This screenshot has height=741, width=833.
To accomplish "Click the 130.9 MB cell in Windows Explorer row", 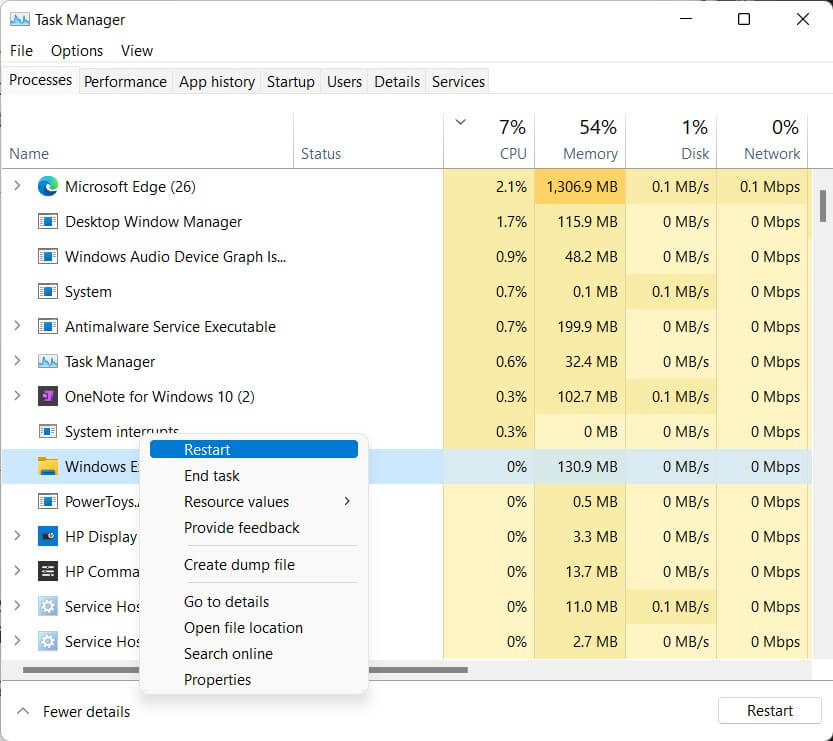I will click(x=580, y=466).
